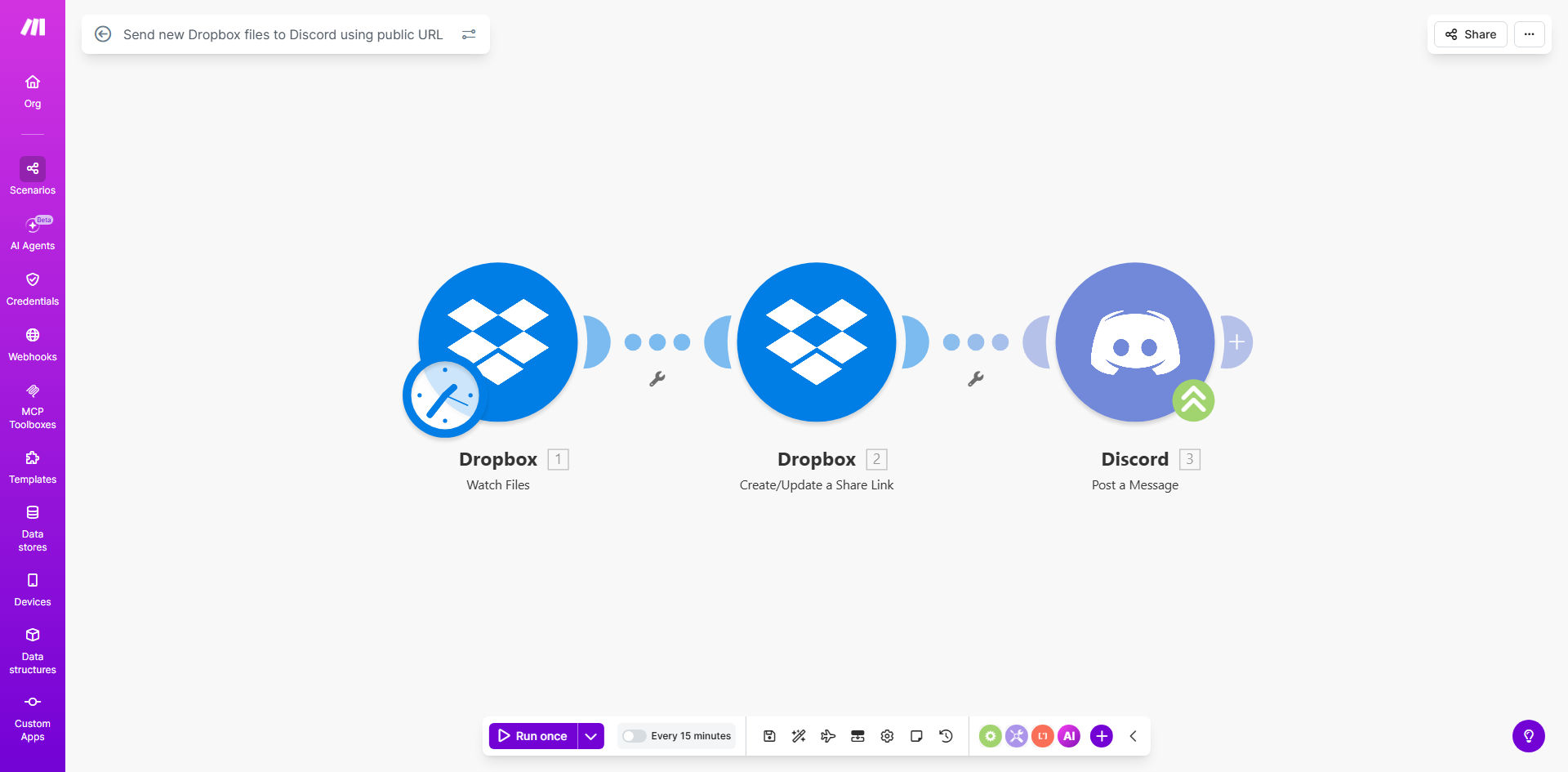
Task: Open previous versions history icon
Action: pos(946,736)
